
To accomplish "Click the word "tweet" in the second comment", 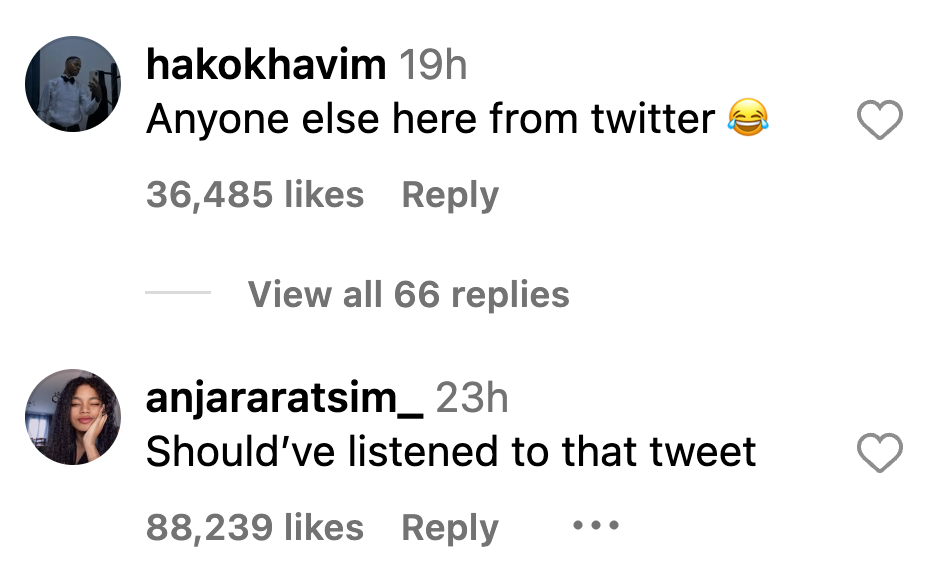I will 702,452.
